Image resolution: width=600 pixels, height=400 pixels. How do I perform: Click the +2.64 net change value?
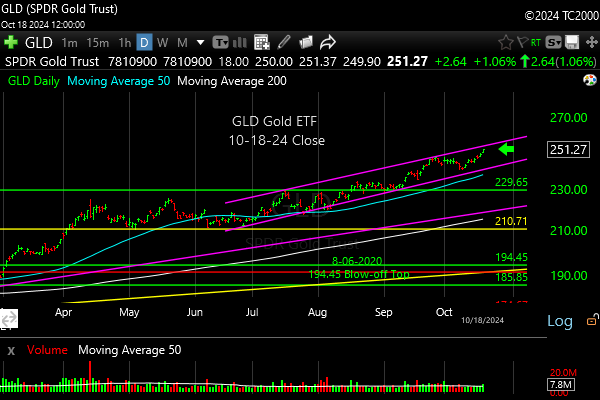pyautogui.click(x=451, y=62)
